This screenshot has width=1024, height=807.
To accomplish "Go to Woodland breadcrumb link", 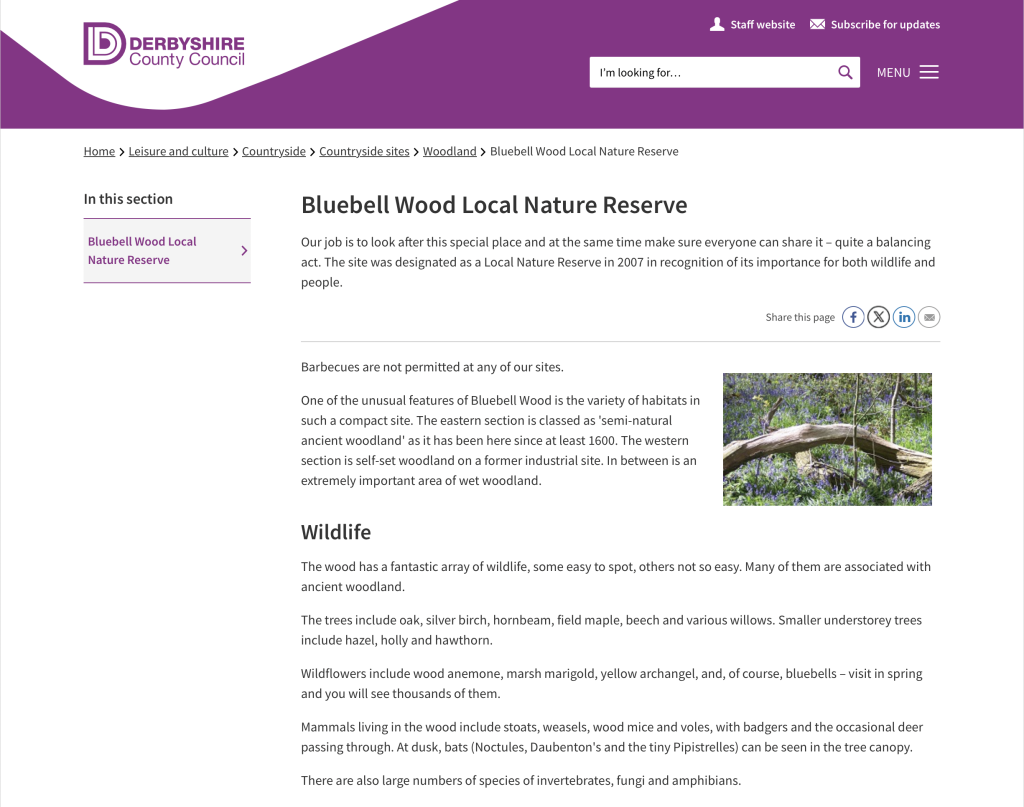I will coord(449,152).
